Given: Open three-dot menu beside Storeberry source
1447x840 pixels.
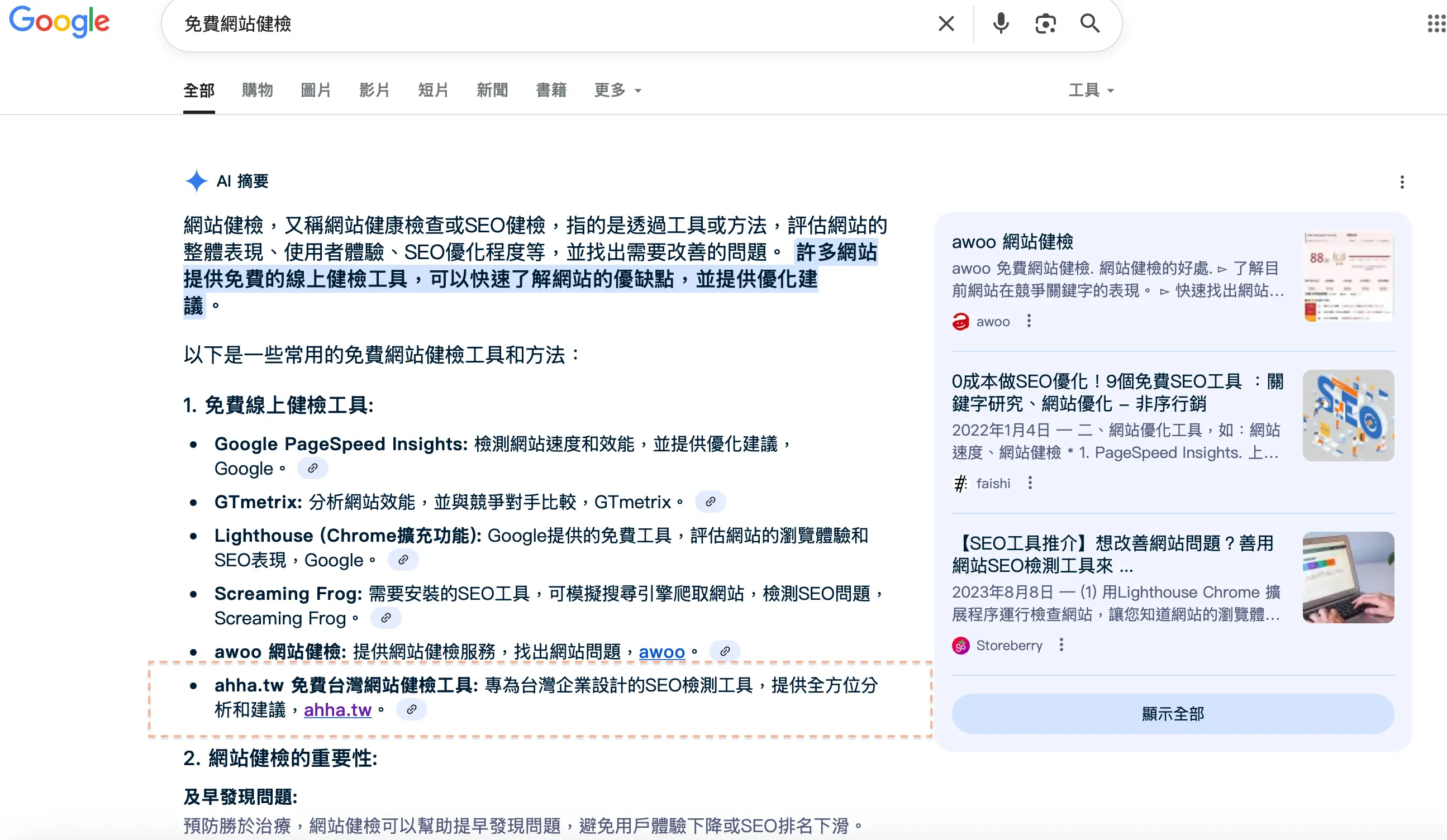Looking at the screenshot, I should (1061, 645).
